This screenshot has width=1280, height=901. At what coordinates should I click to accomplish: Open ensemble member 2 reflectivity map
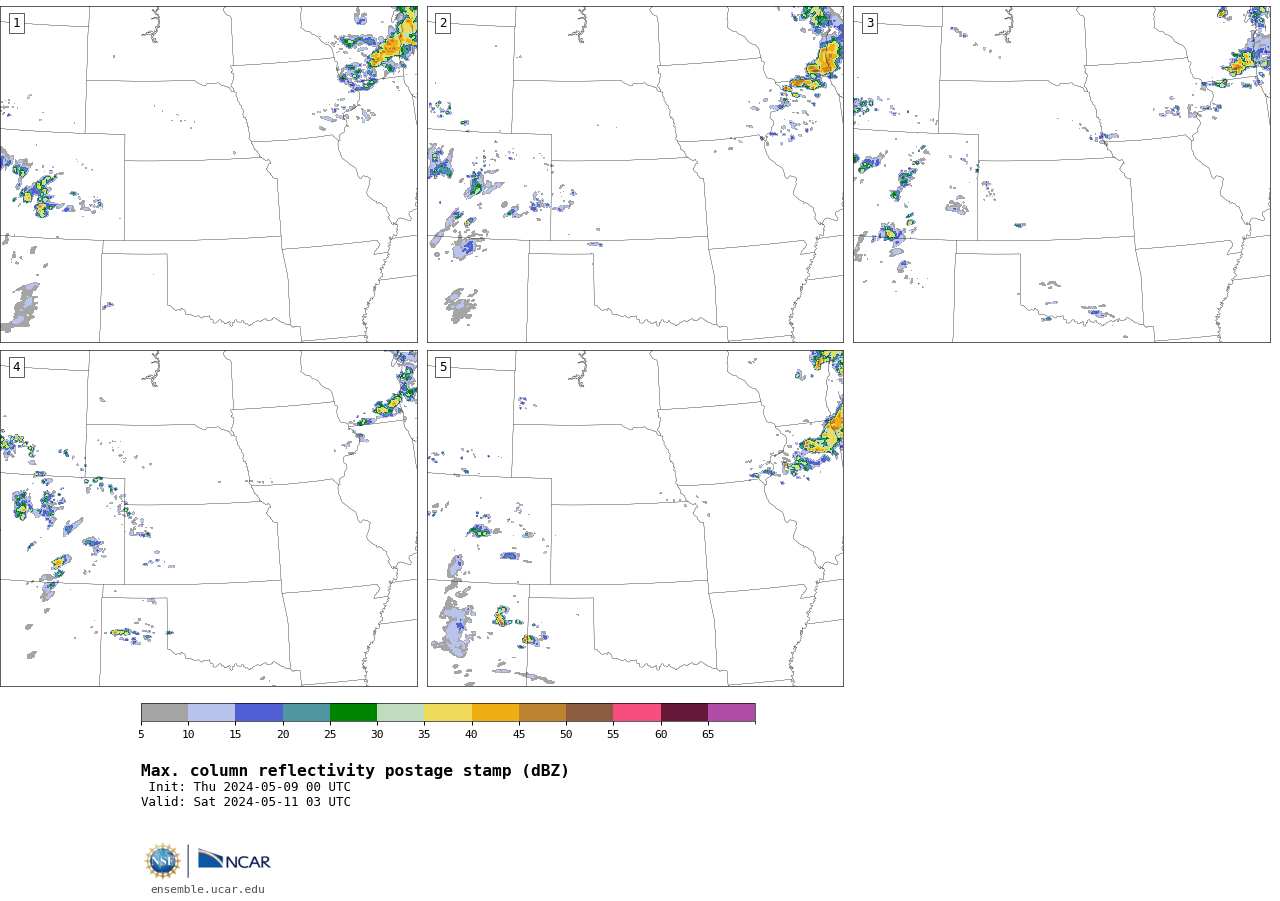(635, 174)
